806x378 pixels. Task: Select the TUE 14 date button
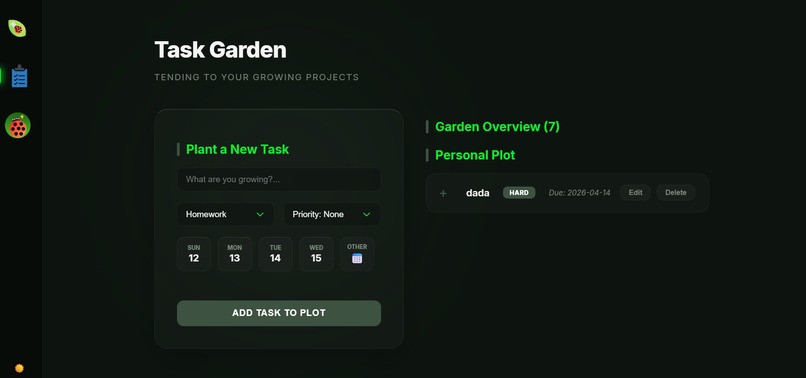click(276, 254)
